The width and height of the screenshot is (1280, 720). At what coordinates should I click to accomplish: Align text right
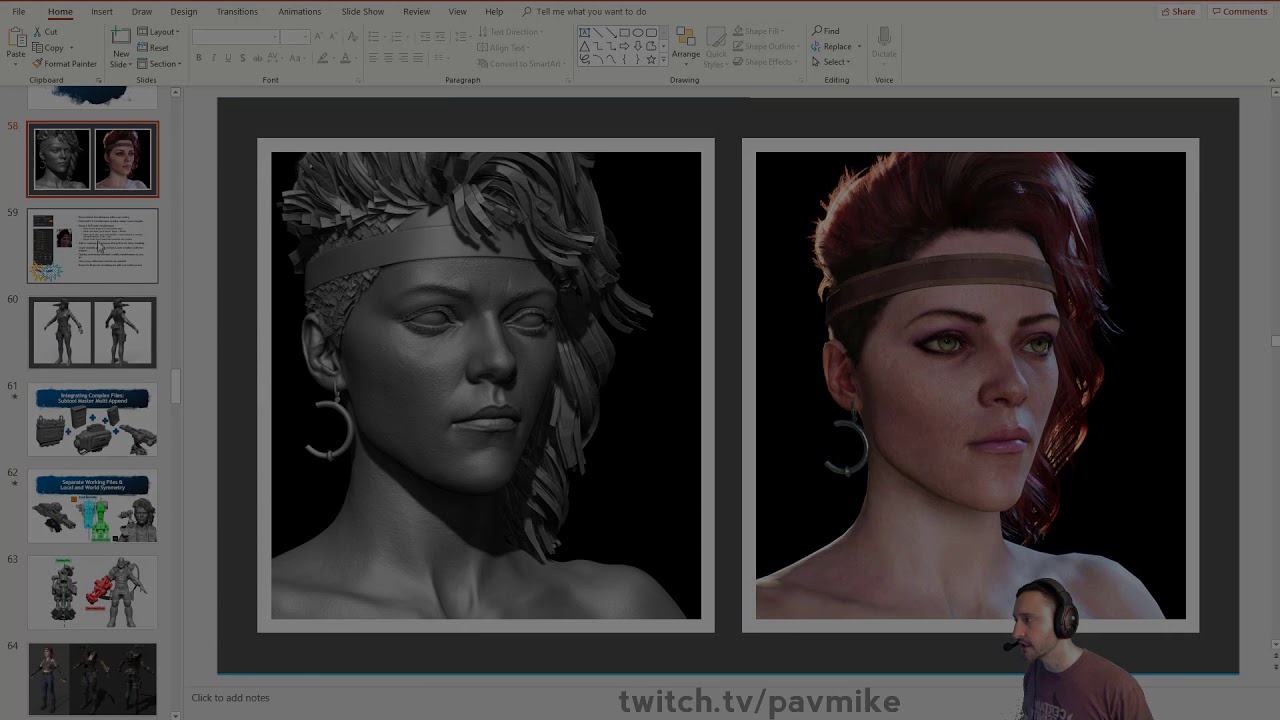tap(403, 58)
